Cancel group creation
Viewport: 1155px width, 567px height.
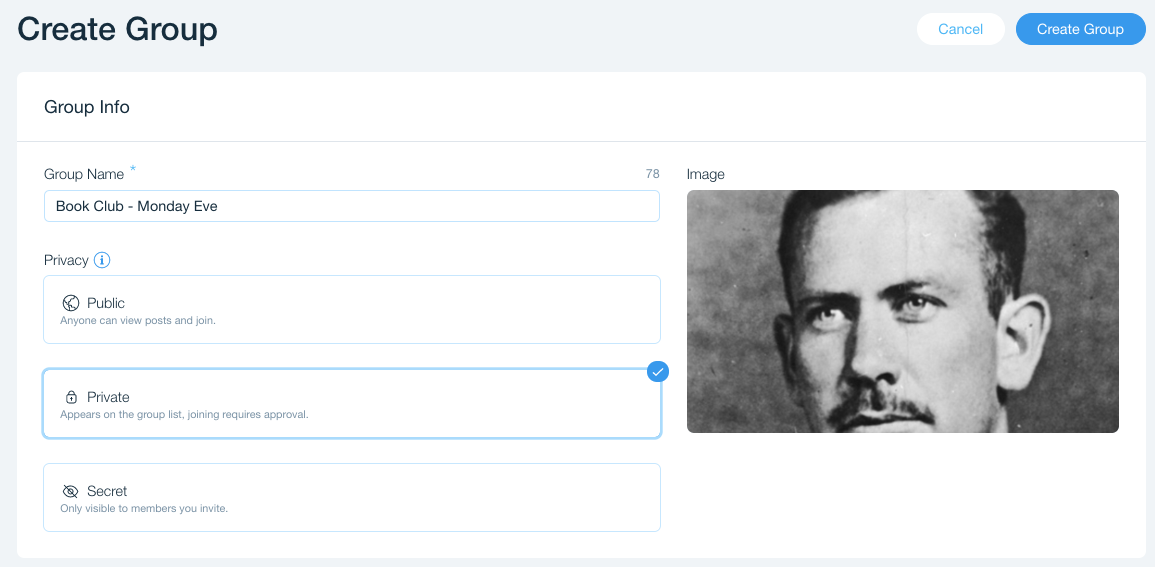[x=960, y=29]
